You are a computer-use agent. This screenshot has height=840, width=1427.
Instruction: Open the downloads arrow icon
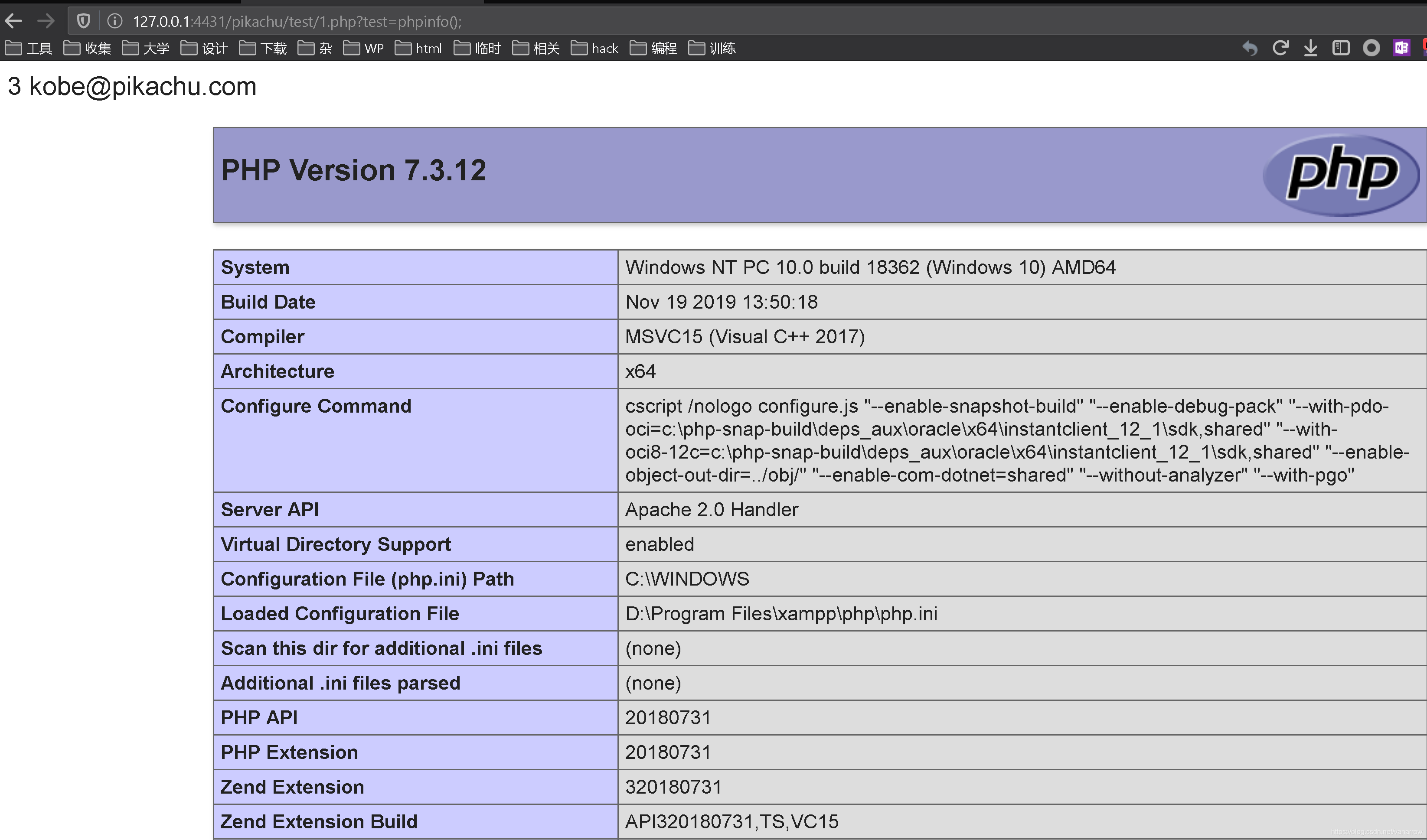1310,48
